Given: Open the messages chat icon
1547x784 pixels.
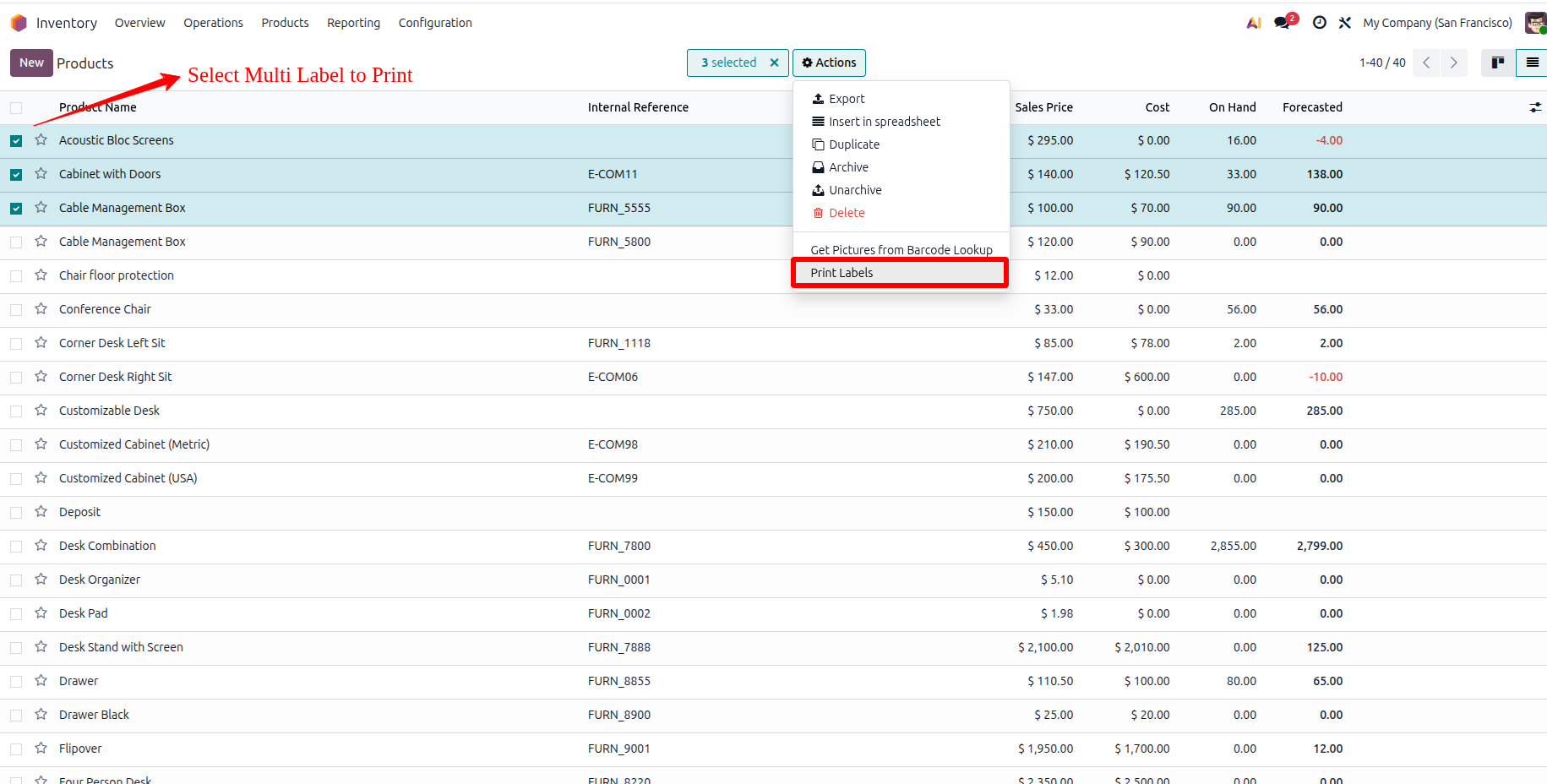Looking at the screenshot, I should pyautogui.click(x=1285, y=21).
